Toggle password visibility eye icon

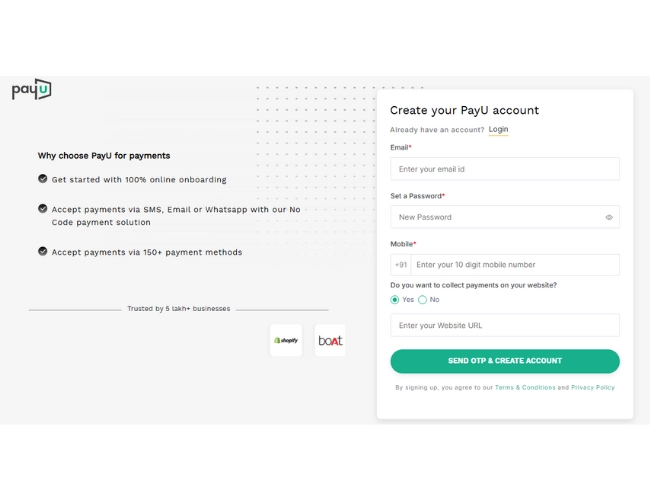click(609, 217)
